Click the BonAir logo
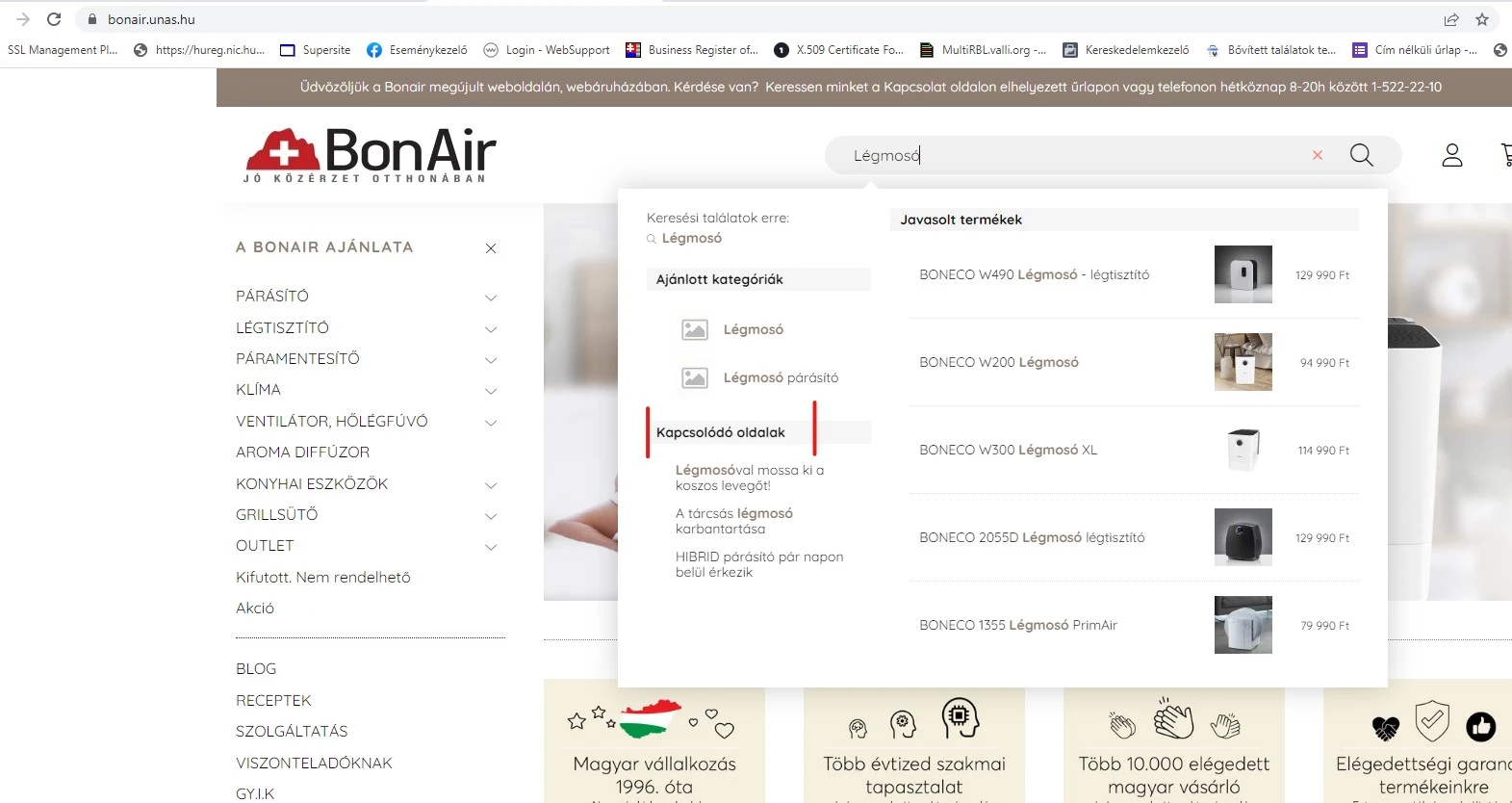Image resolution: width=1512 pixels, height=803 pixels. tap(371, 154)
